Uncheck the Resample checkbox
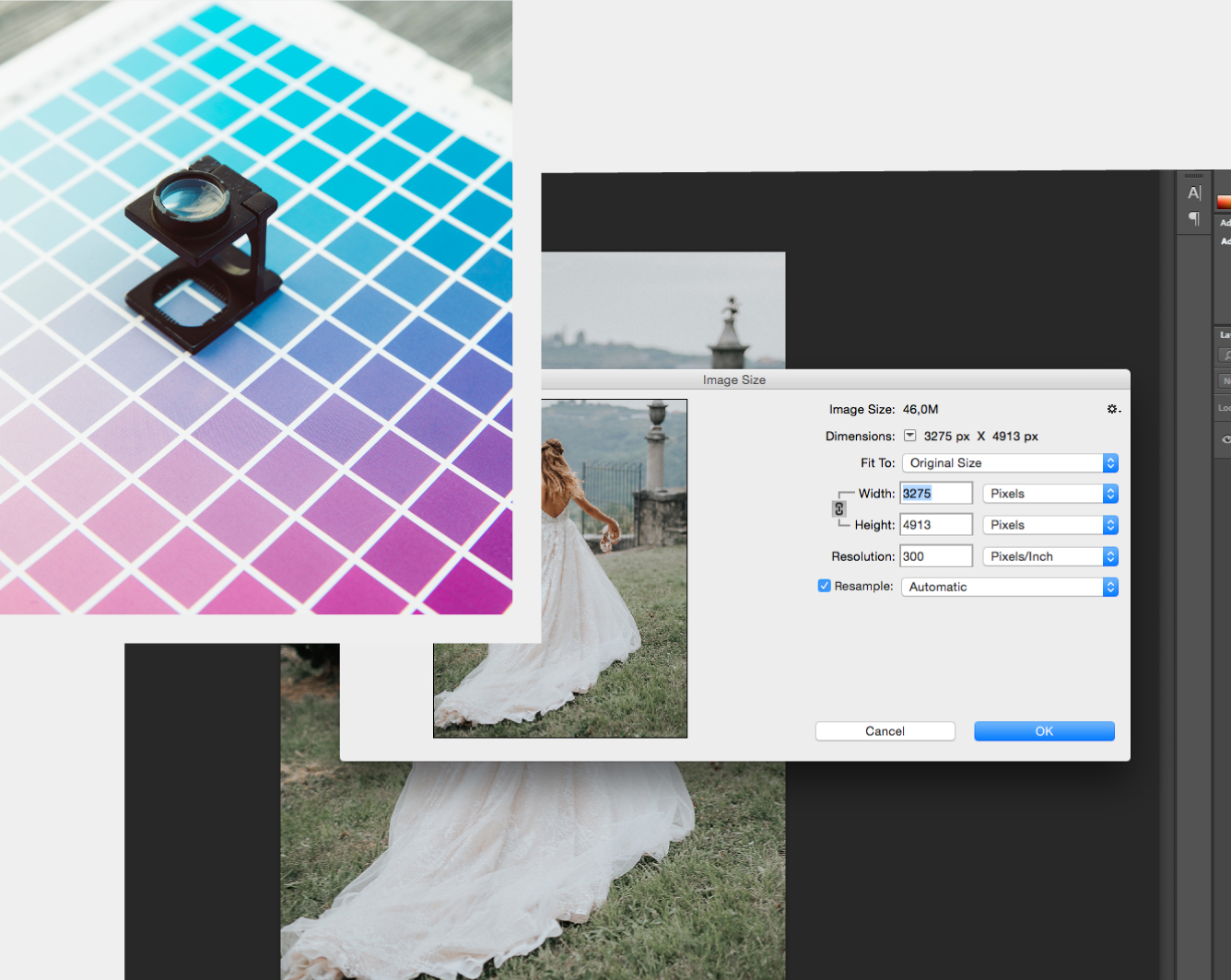 825,586
